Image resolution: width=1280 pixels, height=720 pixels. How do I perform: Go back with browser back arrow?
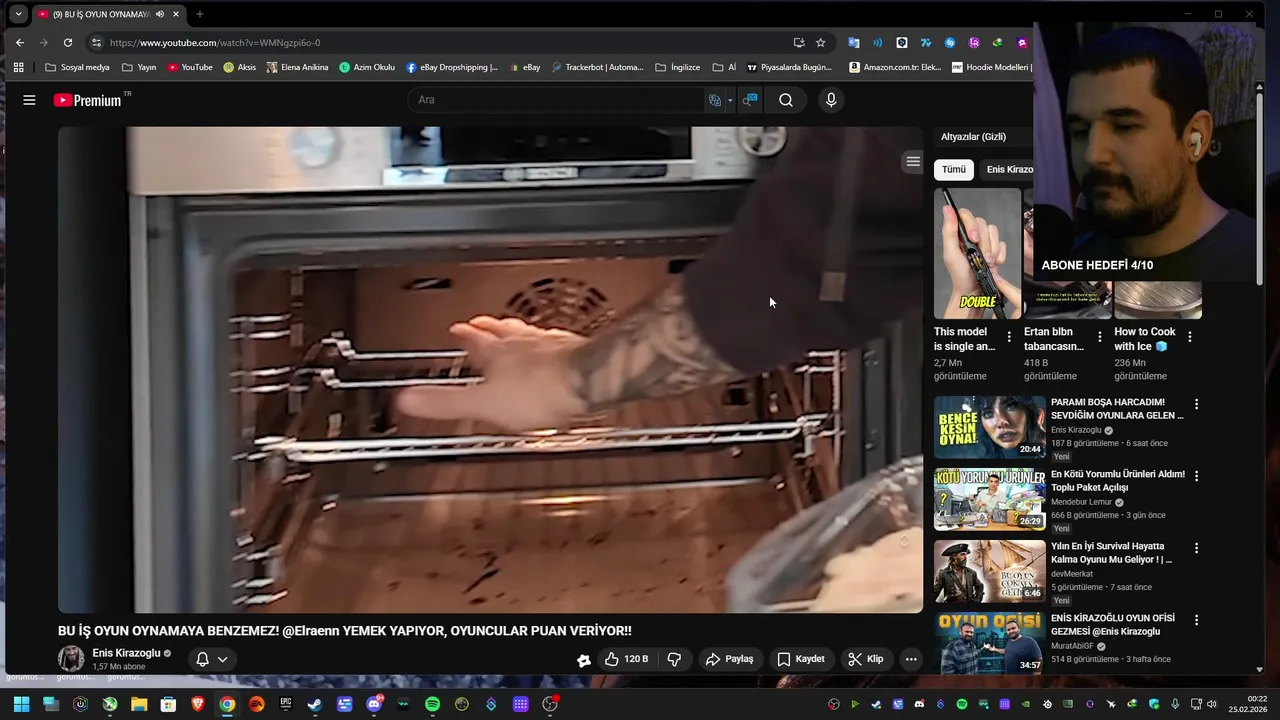coord(20,43)
